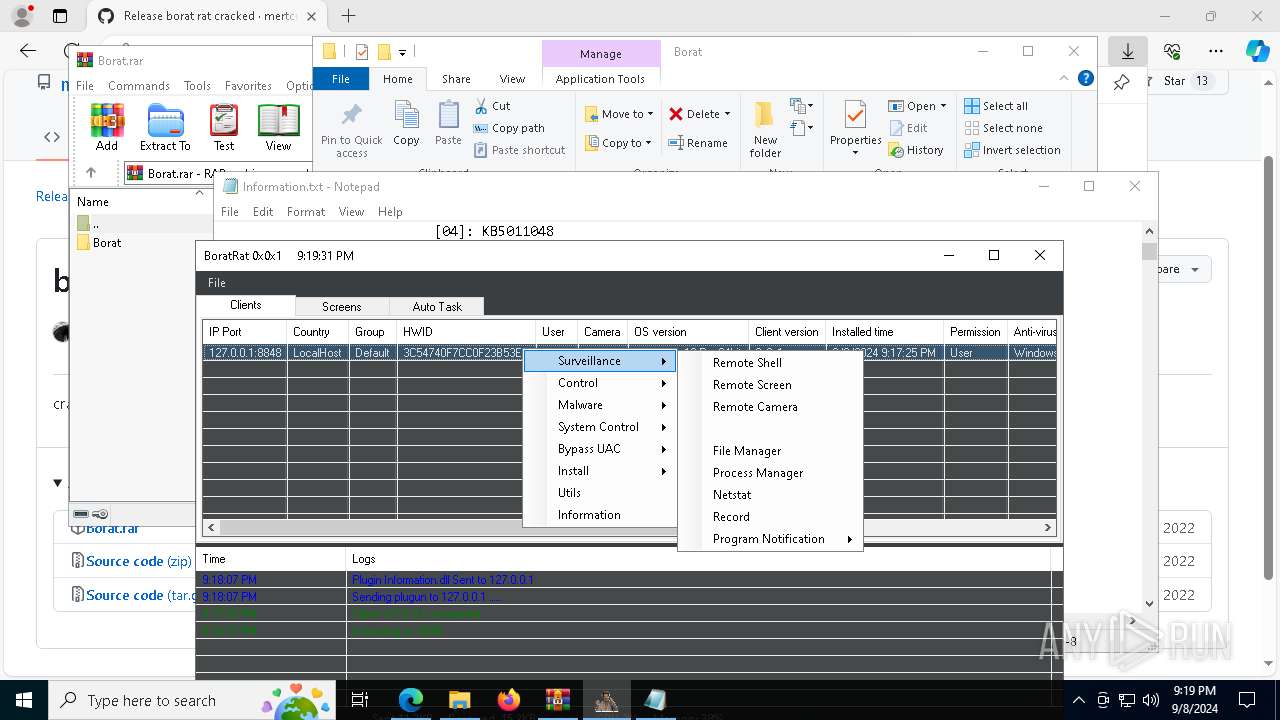
Task: Collapse the Explorer ribbon chevron
Action: pyautogui.click(x=1064, y=78)
